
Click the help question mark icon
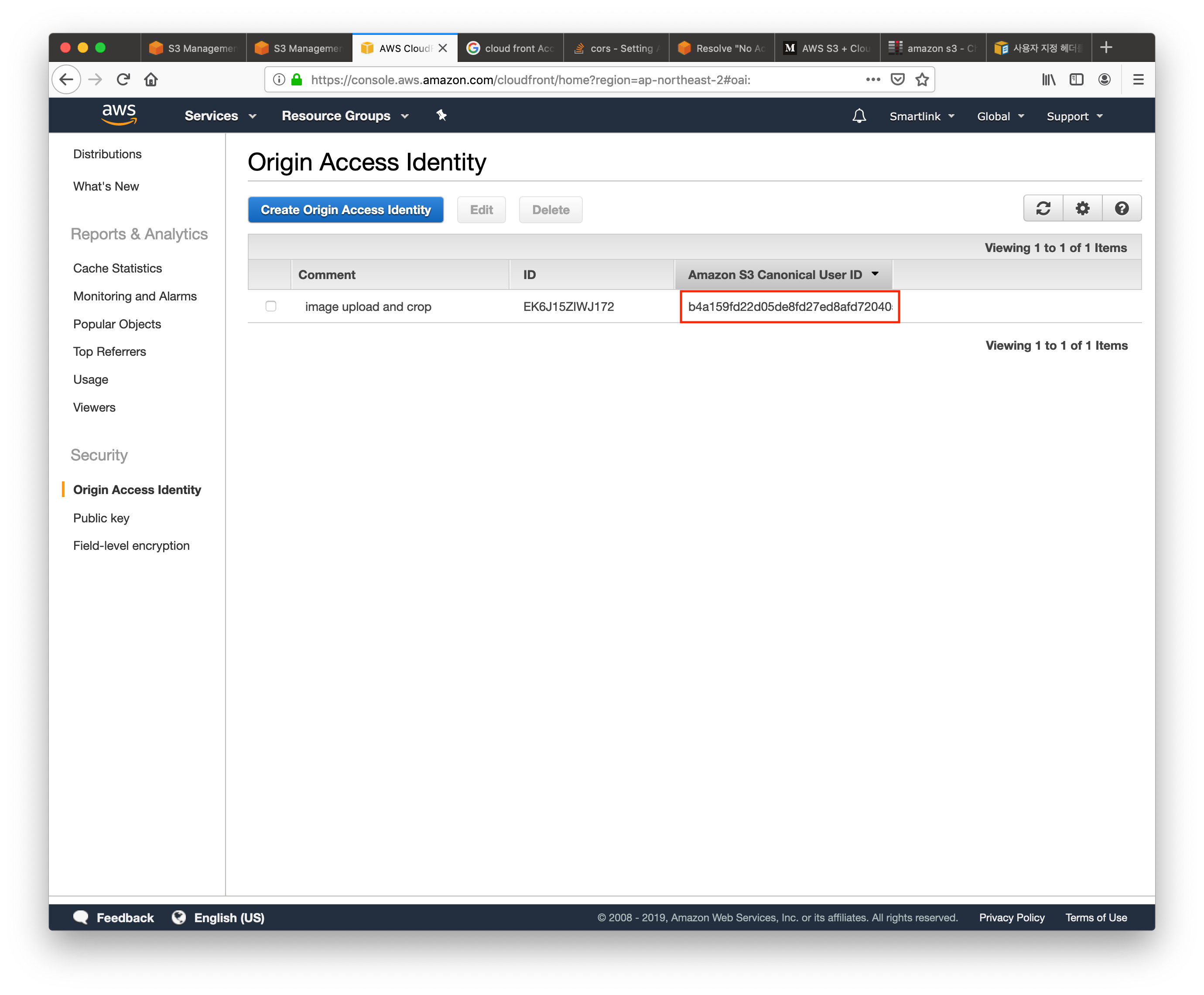click(x=1122, y=208)
